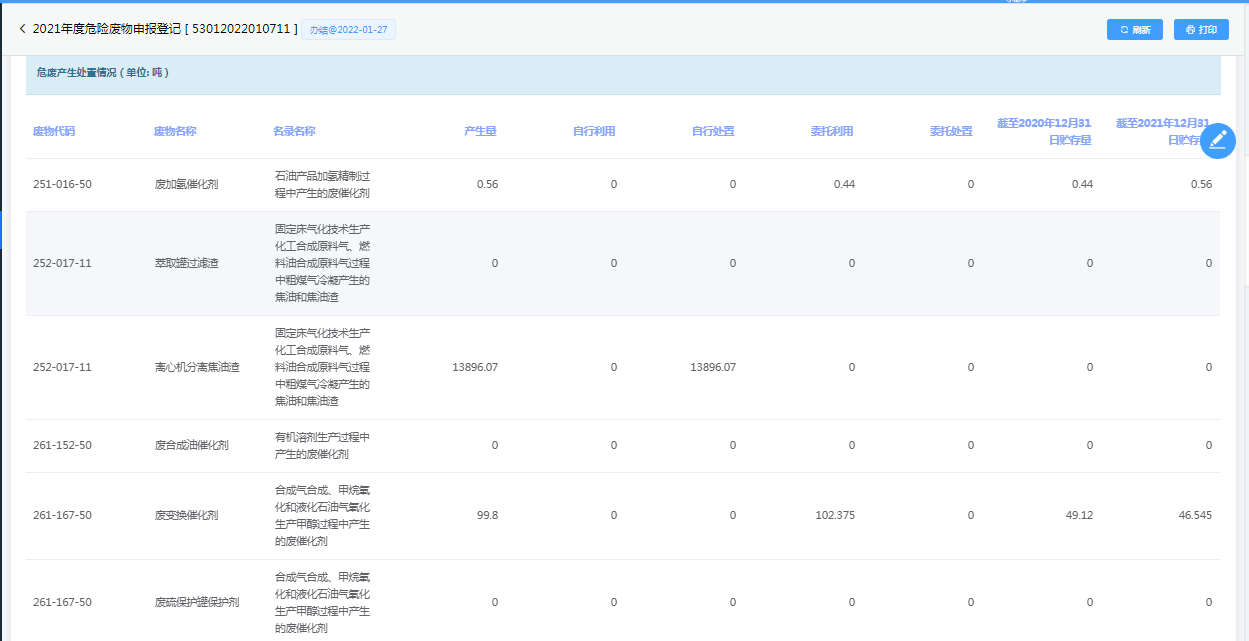Click 自行利用 value 0 in 废变换催化剂 row

[x=614, y=515]
